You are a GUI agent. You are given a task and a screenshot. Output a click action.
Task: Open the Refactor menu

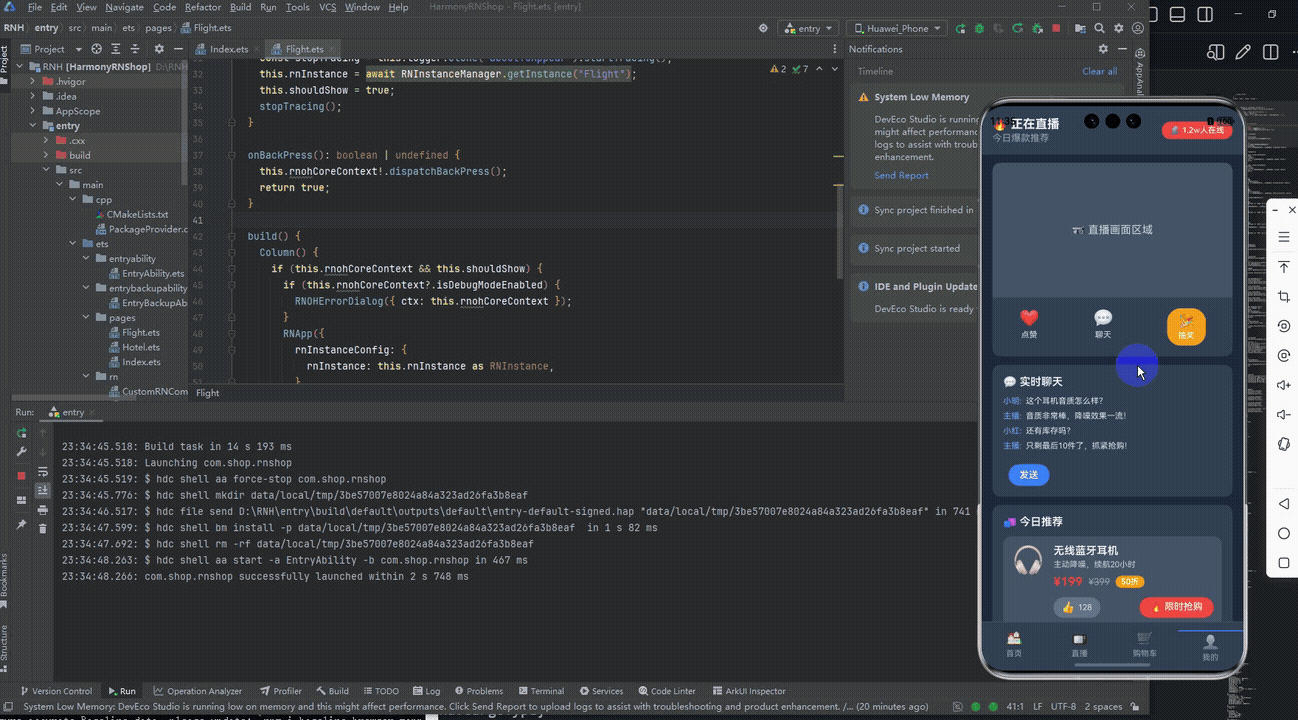tap(203, 7)
